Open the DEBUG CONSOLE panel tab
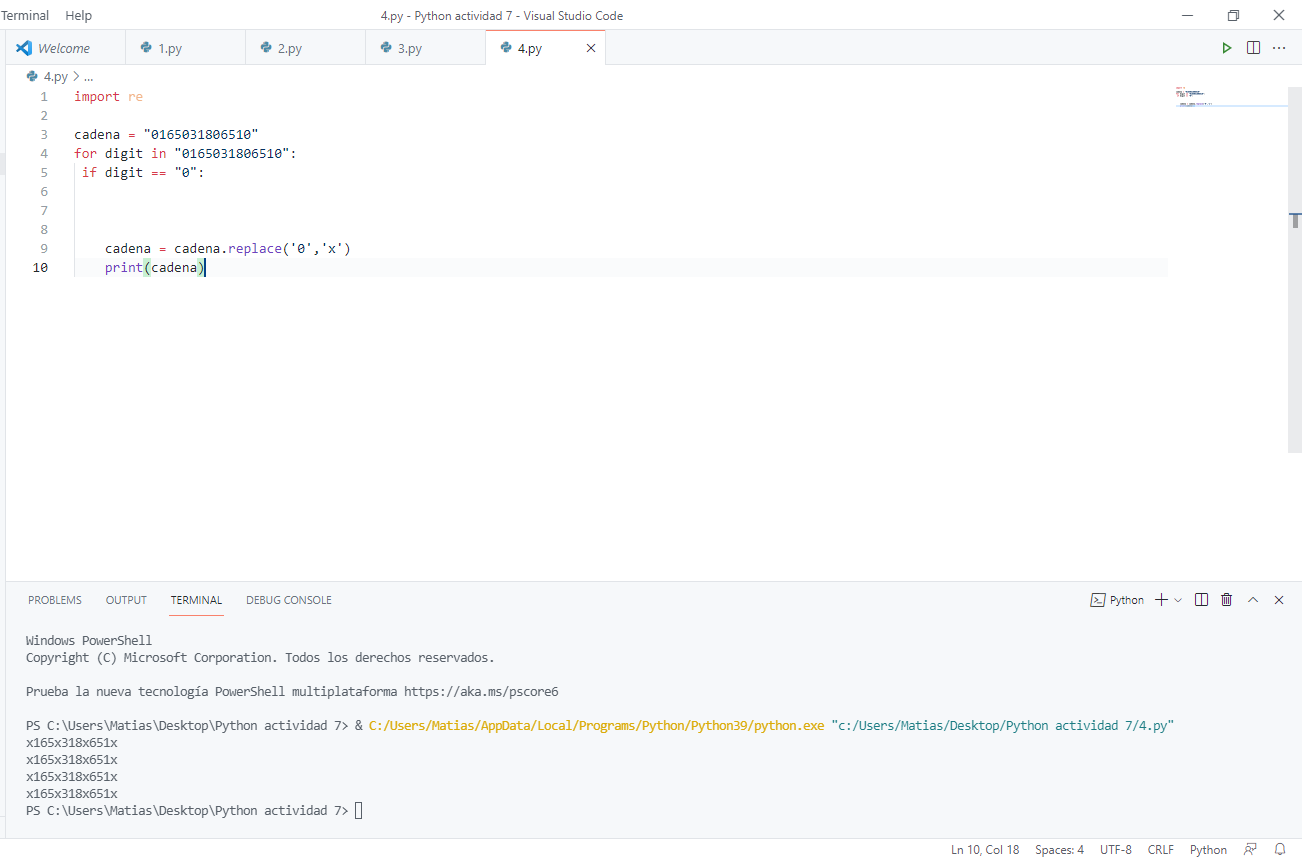 tap(289, 600)
